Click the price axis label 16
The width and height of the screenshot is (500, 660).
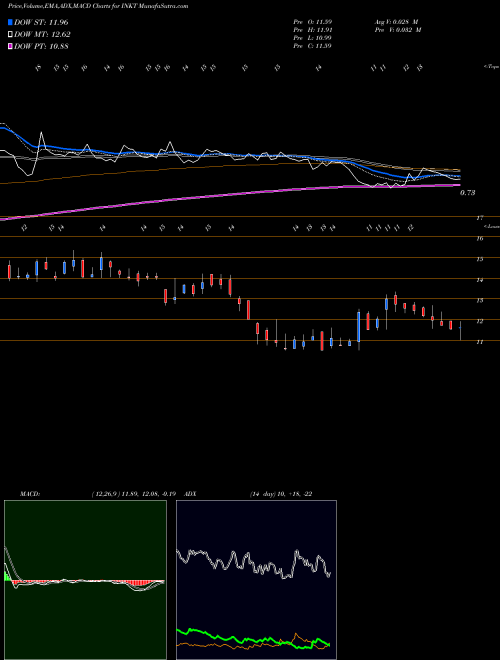479,239
